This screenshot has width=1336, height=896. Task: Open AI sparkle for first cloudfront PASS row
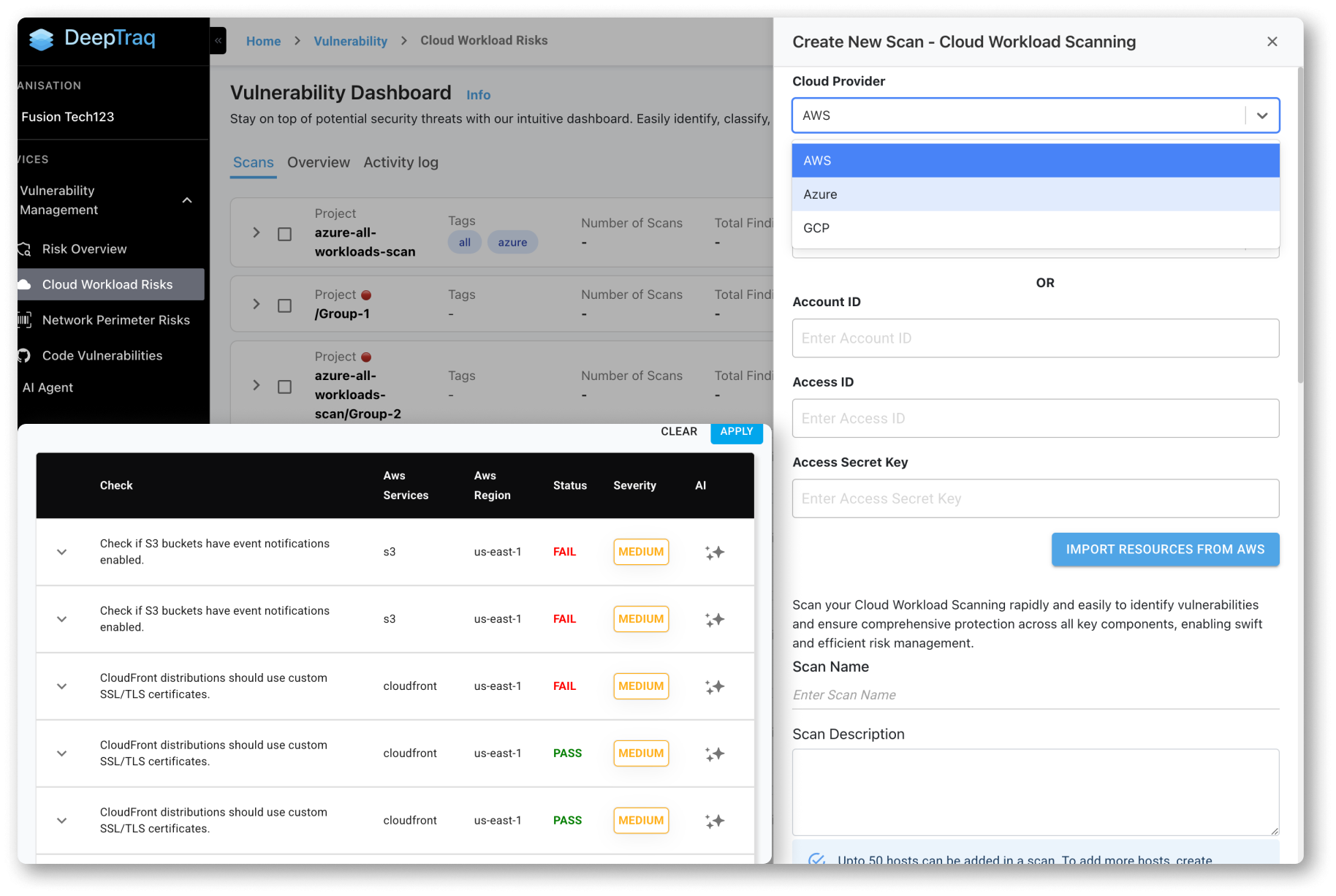point(715,754)
